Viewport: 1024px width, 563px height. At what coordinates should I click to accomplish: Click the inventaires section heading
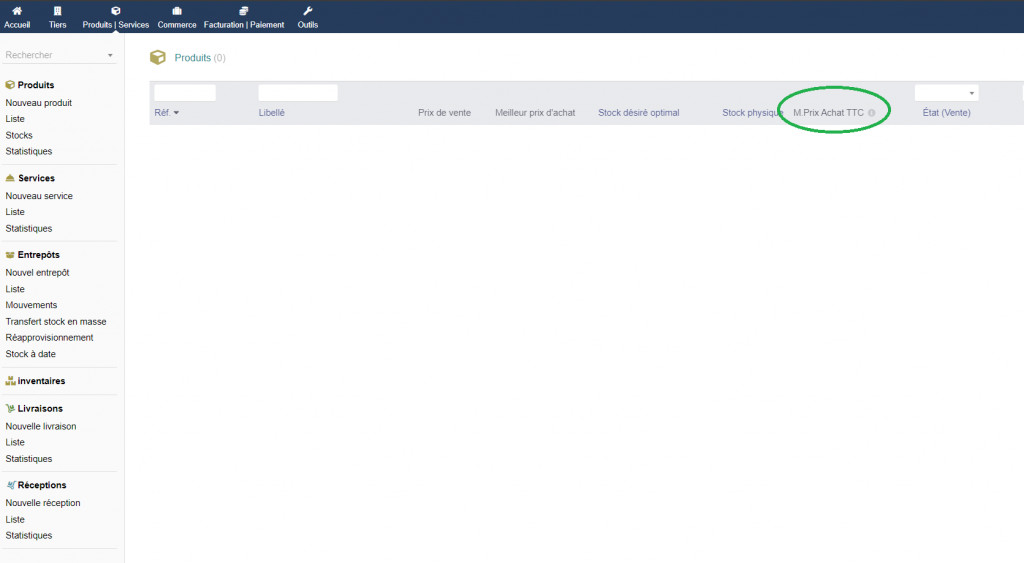click(x=41, y=381)
